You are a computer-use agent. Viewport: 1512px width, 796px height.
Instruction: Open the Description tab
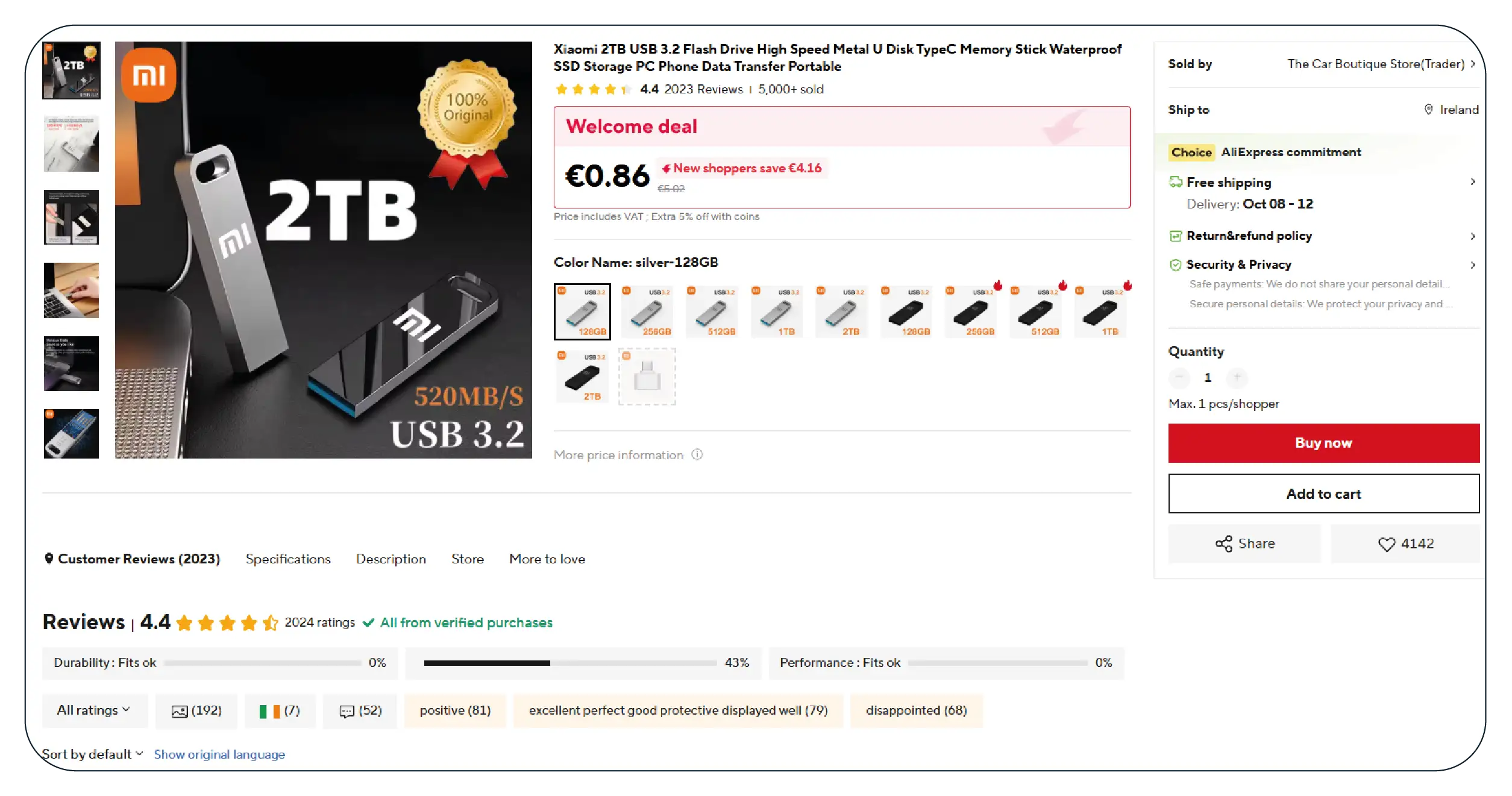tap(391, 559)
